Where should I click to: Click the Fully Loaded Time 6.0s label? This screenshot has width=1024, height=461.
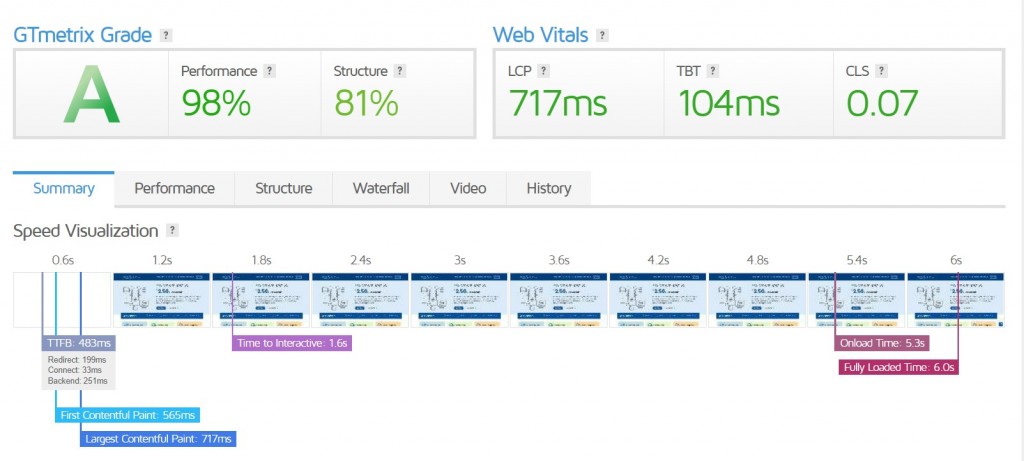click(898, 368)
